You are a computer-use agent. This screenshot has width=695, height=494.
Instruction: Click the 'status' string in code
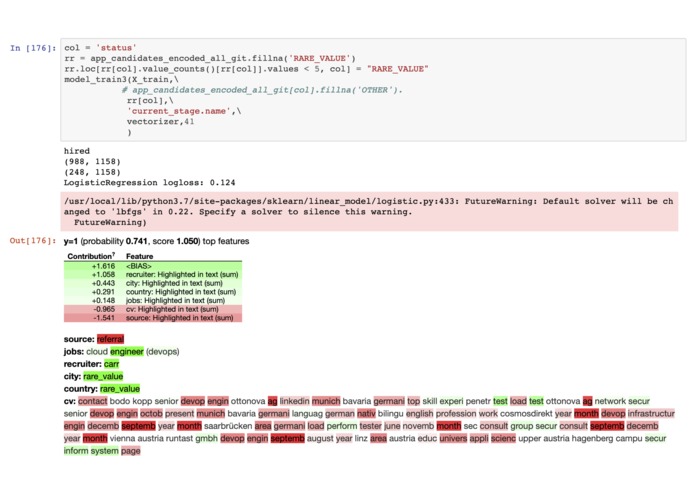tap(116, 47)
